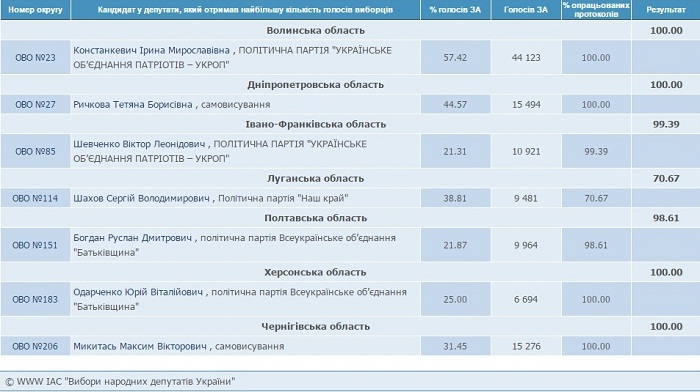700x392 pixels.
Task: Click the 'Номер округу' column header
Action: pyautogui.click(x=35, y=10)
